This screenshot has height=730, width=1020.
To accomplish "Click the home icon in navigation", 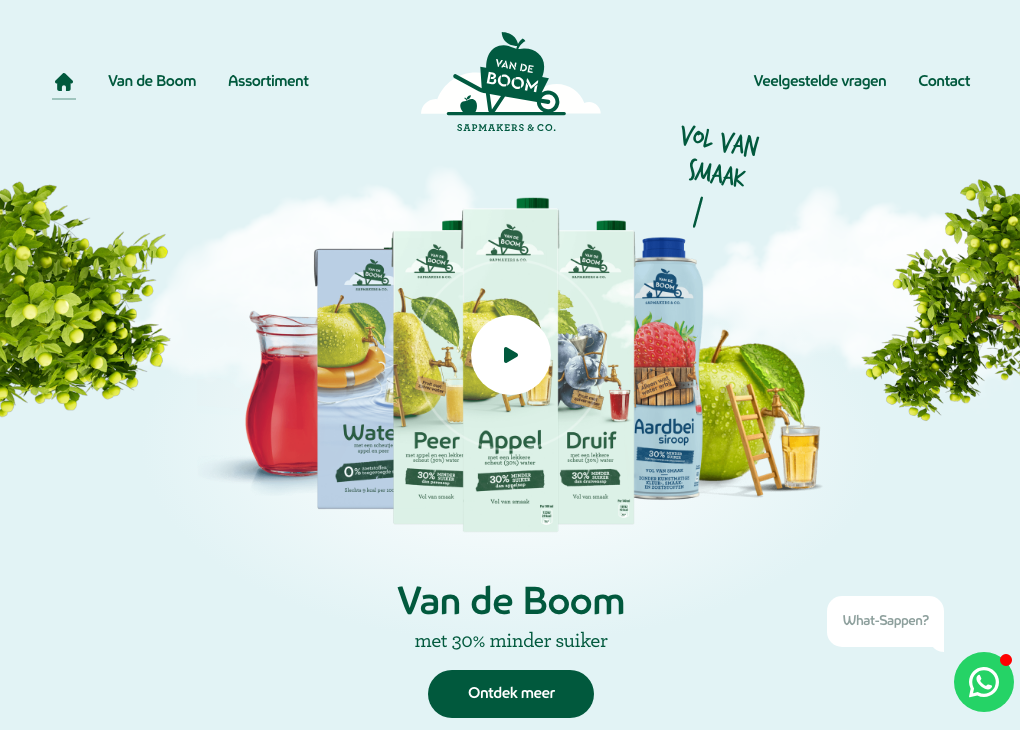I will tap(64, 82).
